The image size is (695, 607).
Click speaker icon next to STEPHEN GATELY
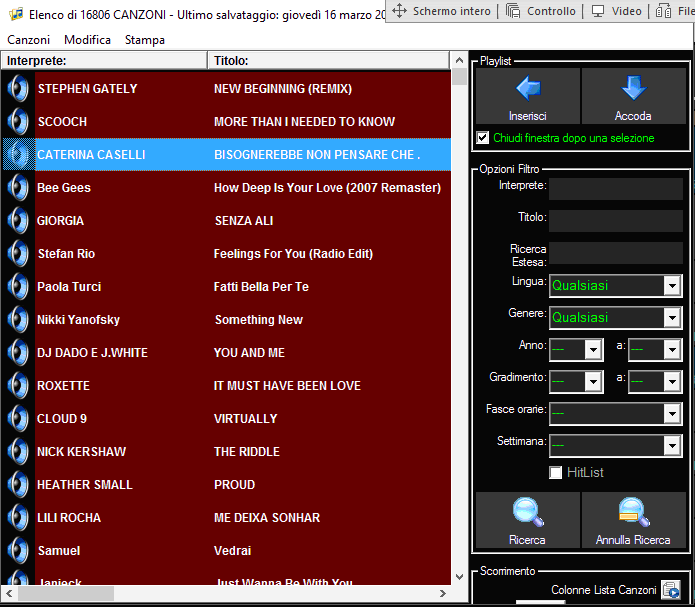(x=18, y=88)
